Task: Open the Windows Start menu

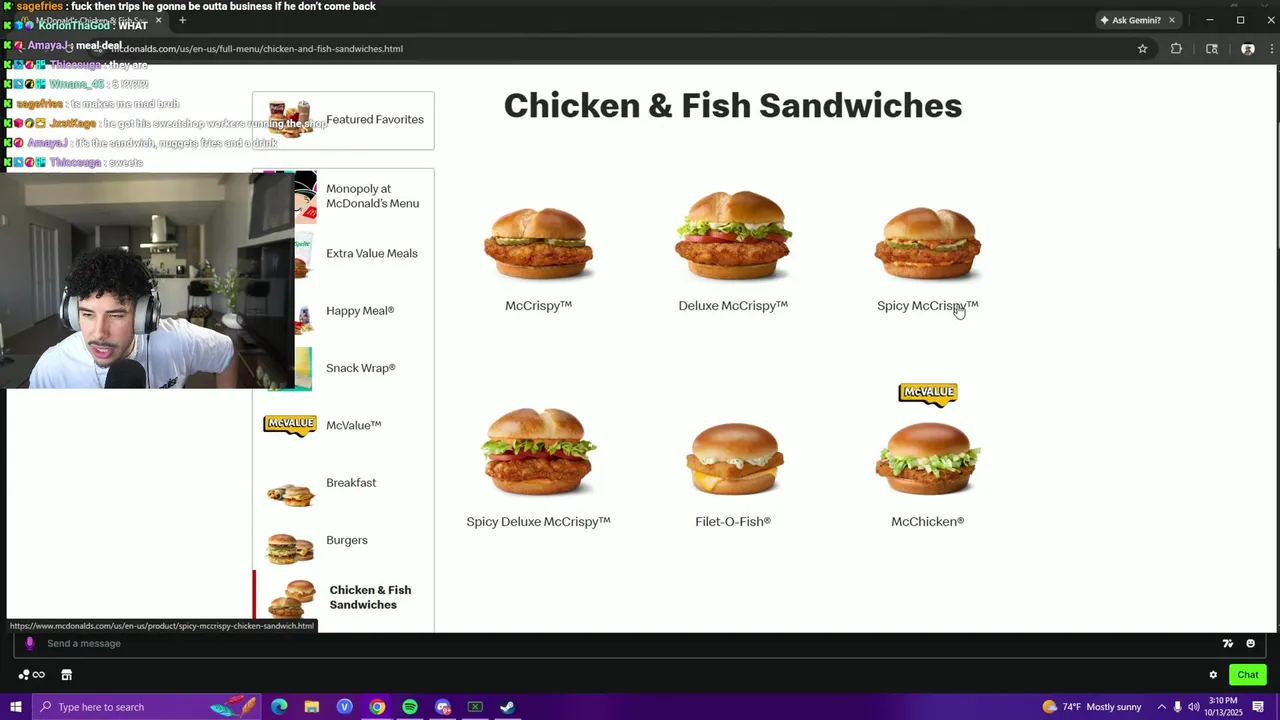Action: tap(15, 707)
